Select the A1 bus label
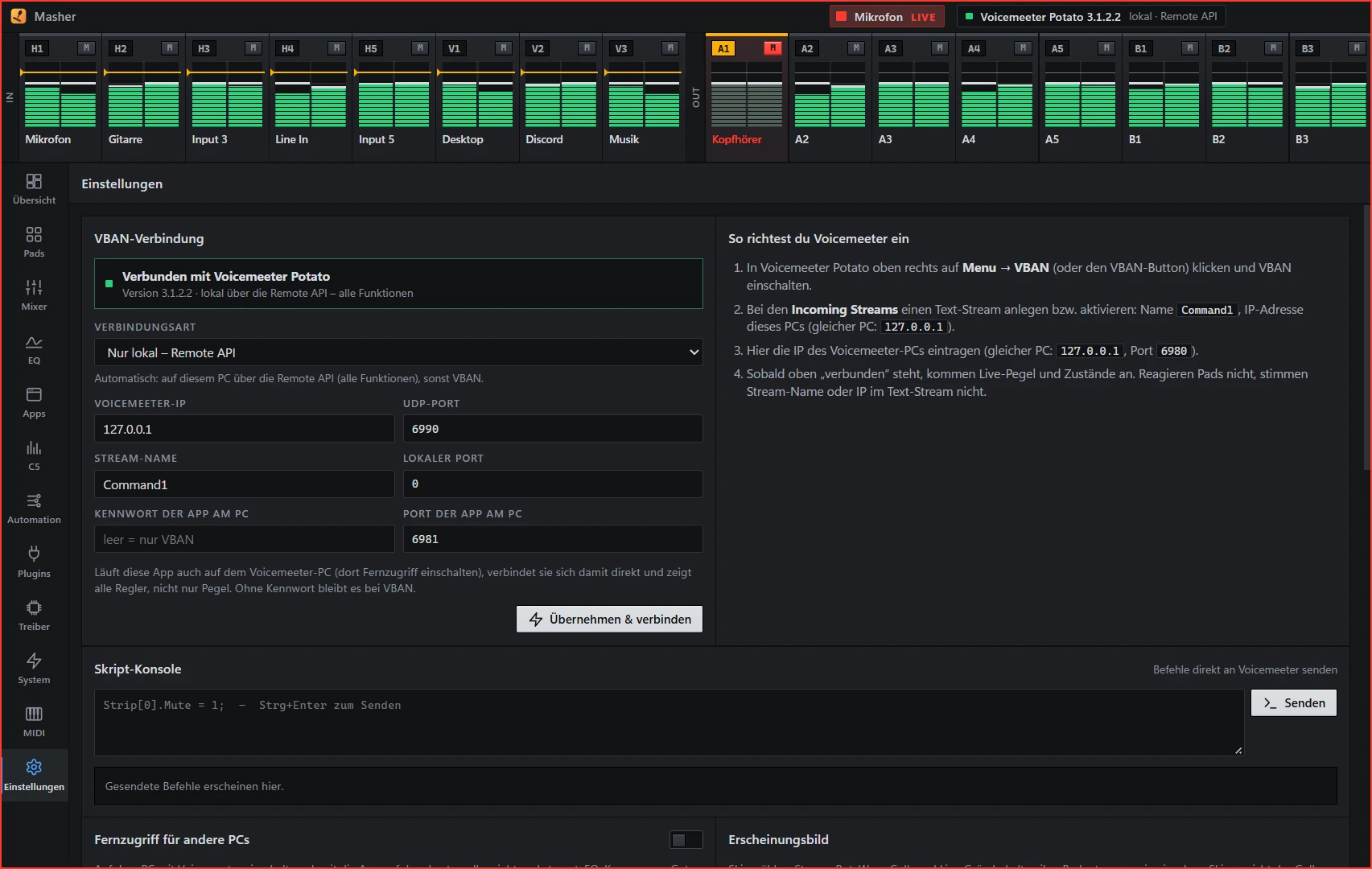 coord(723,48)
